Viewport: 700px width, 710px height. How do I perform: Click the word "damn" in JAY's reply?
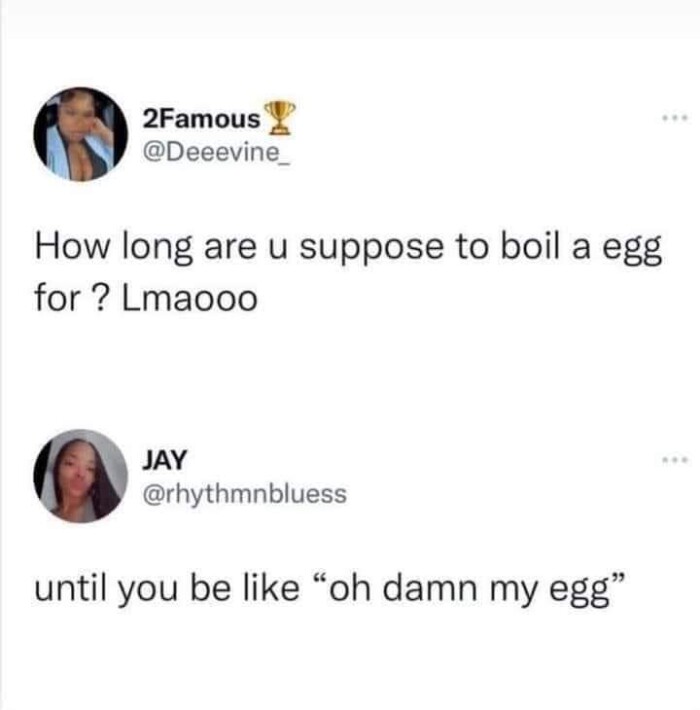click(x=430, y=587)
